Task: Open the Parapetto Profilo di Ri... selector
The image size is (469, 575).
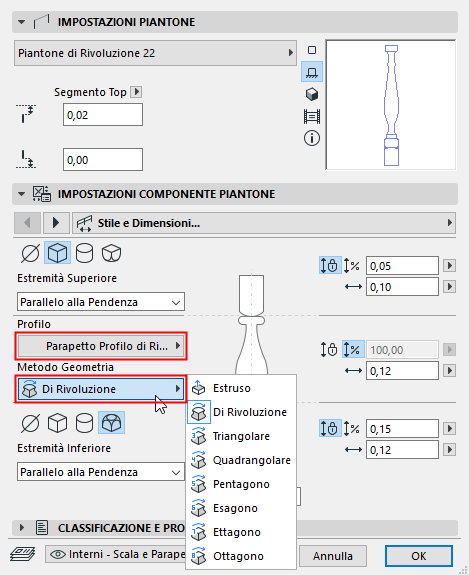Action: coord(101,346)
